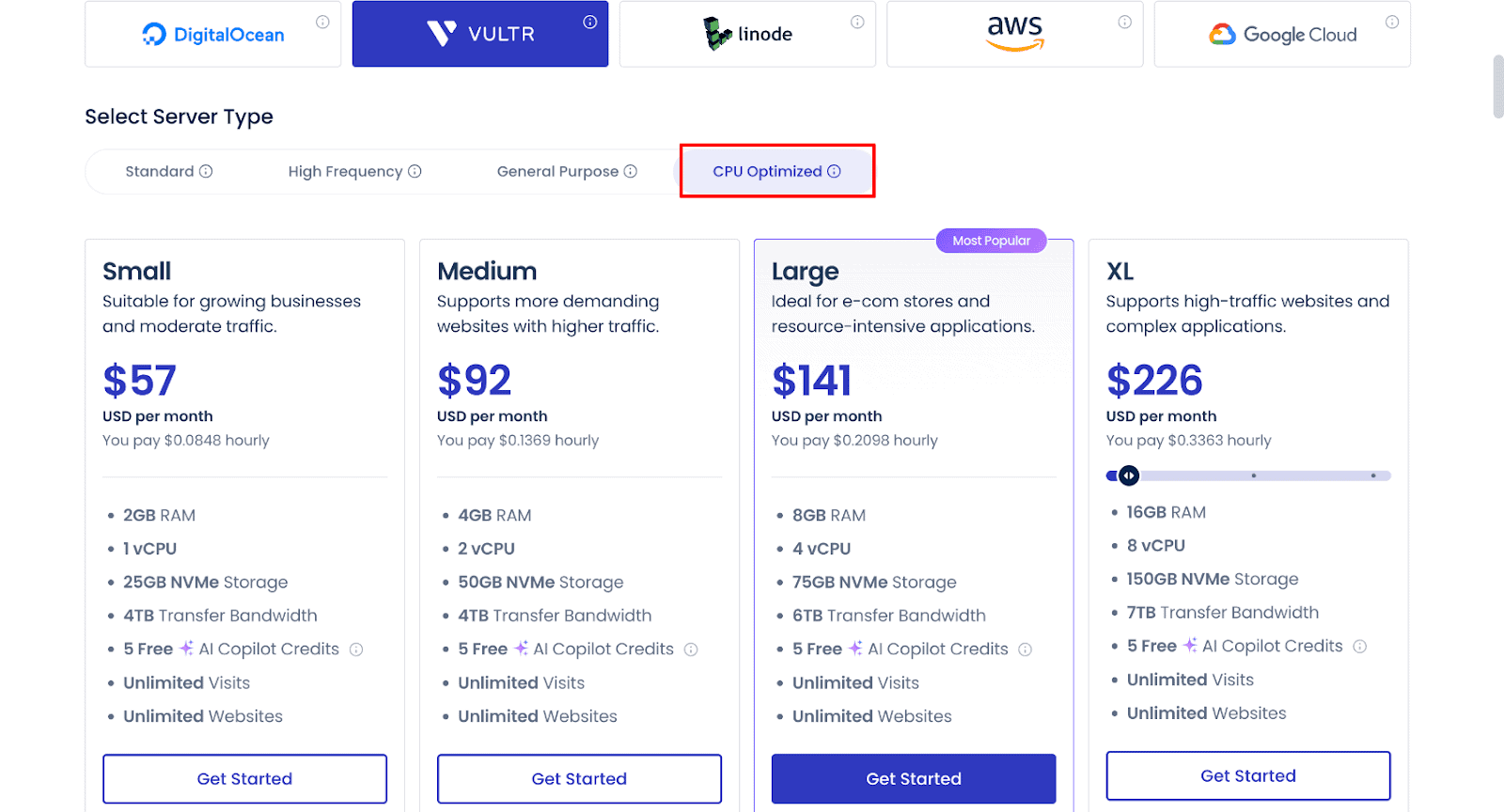Click Get Started on Small plan
This screenshot has height=812, width=1504.
coord(244,778)
